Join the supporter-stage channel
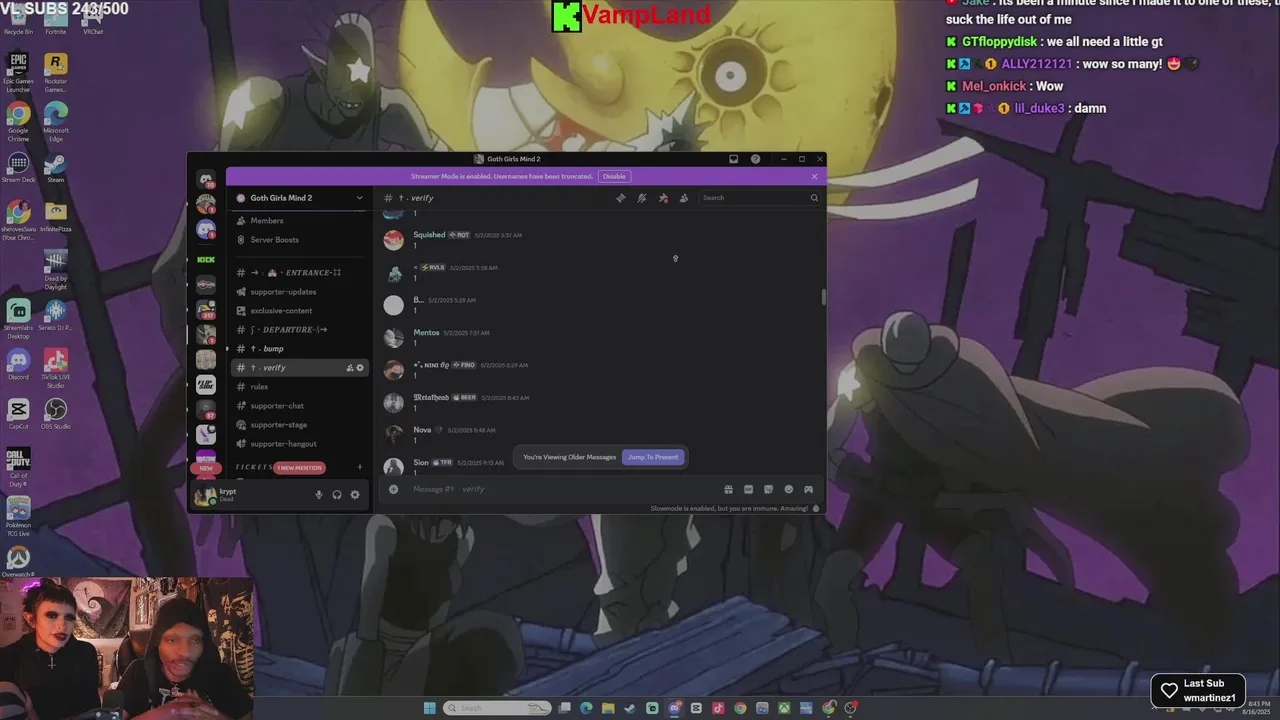1280x720 pixels. click(x=300, y=425)
